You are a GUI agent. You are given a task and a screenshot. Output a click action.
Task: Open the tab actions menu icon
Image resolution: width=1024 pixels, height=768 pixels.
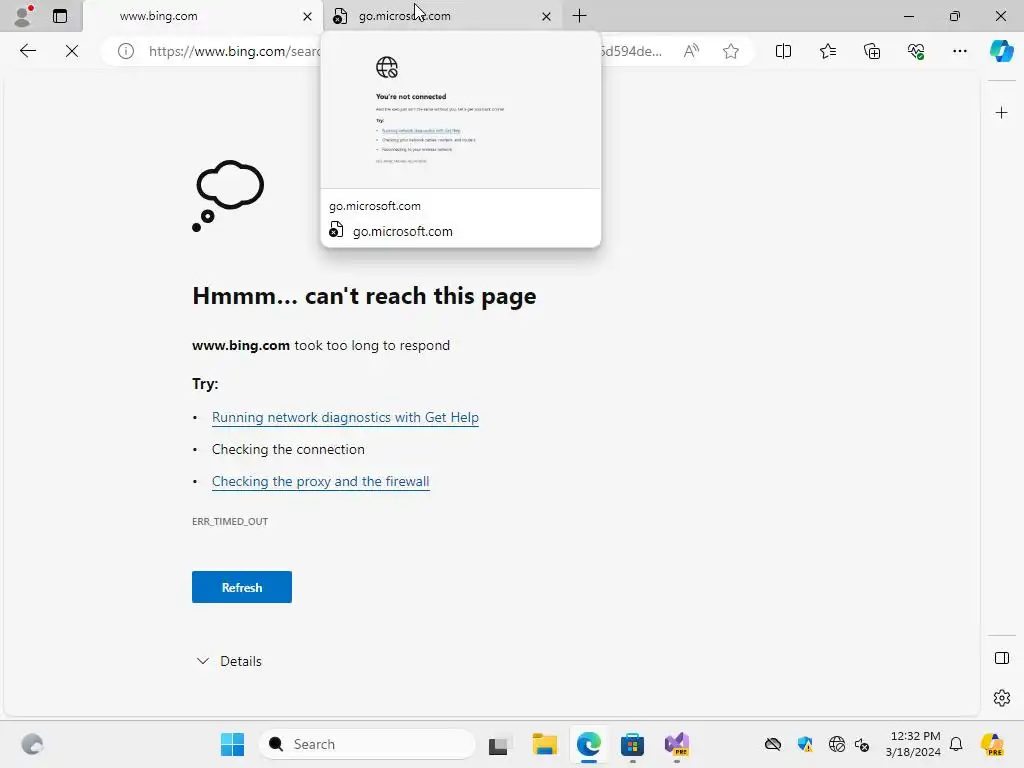click(x=60, y=16)
